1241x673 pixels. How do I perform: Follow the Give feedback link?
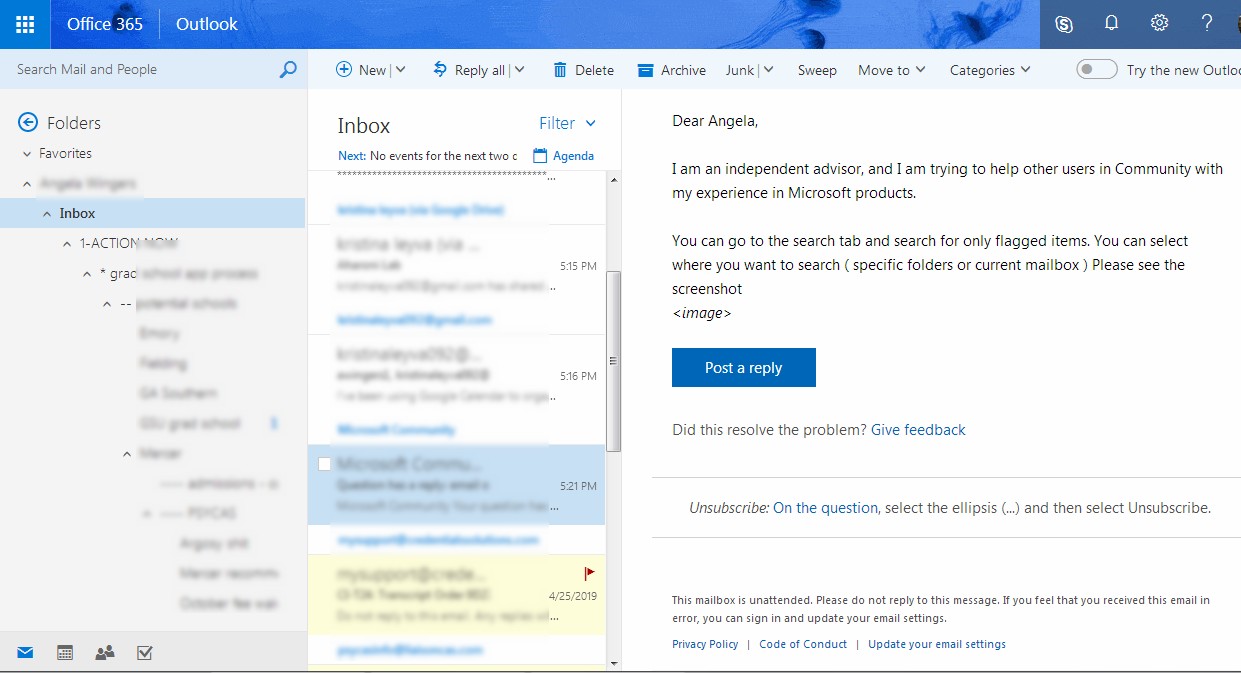[918, 430]
